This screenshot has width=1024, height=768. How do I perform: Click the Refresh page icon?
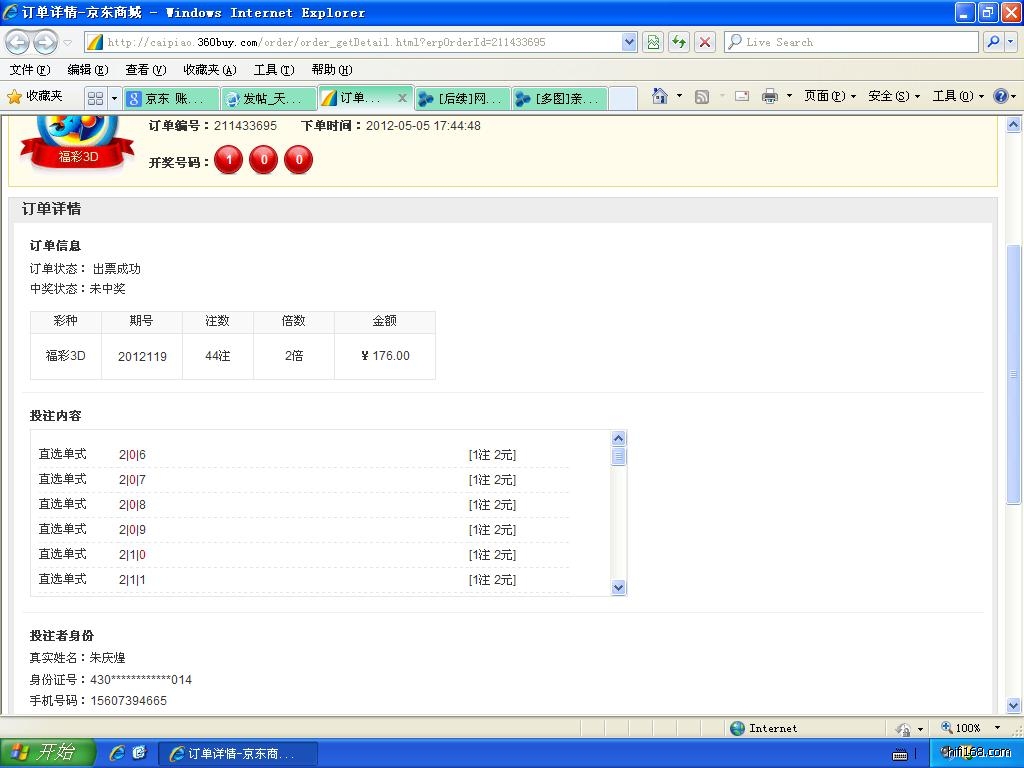[679, 42]
